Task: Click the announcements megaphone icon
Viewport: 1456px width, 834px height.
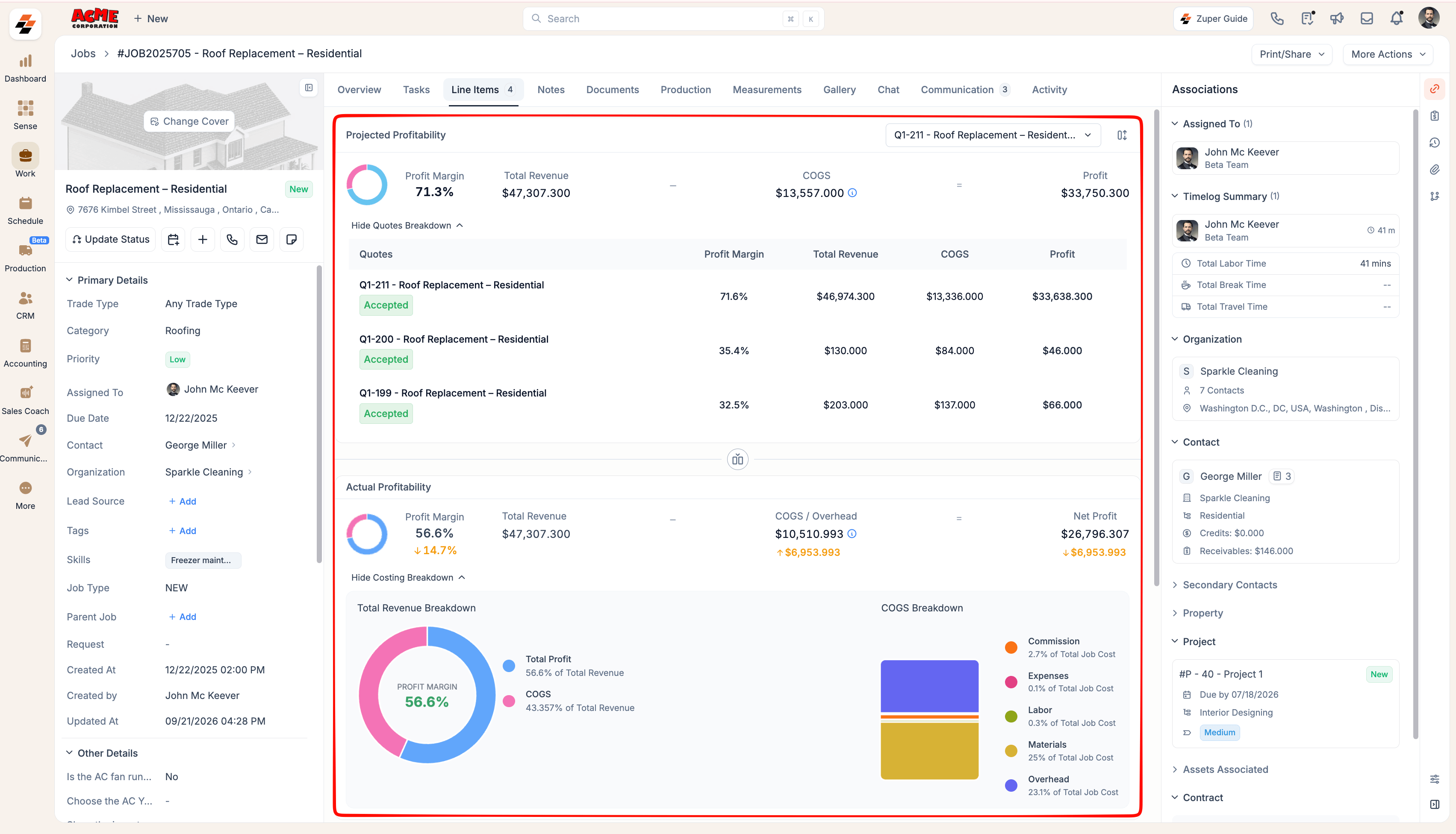Action: 1337,18
